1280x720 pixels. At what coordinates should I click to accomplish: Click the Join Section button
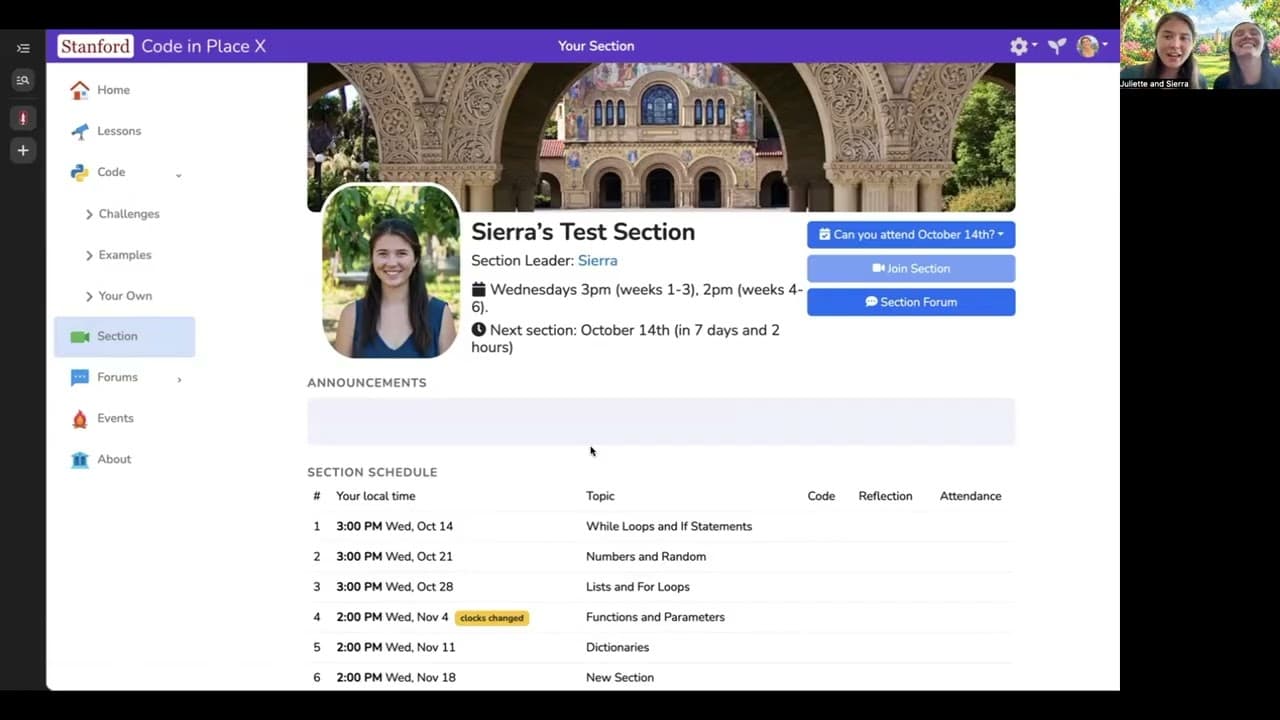click(911, 268)
